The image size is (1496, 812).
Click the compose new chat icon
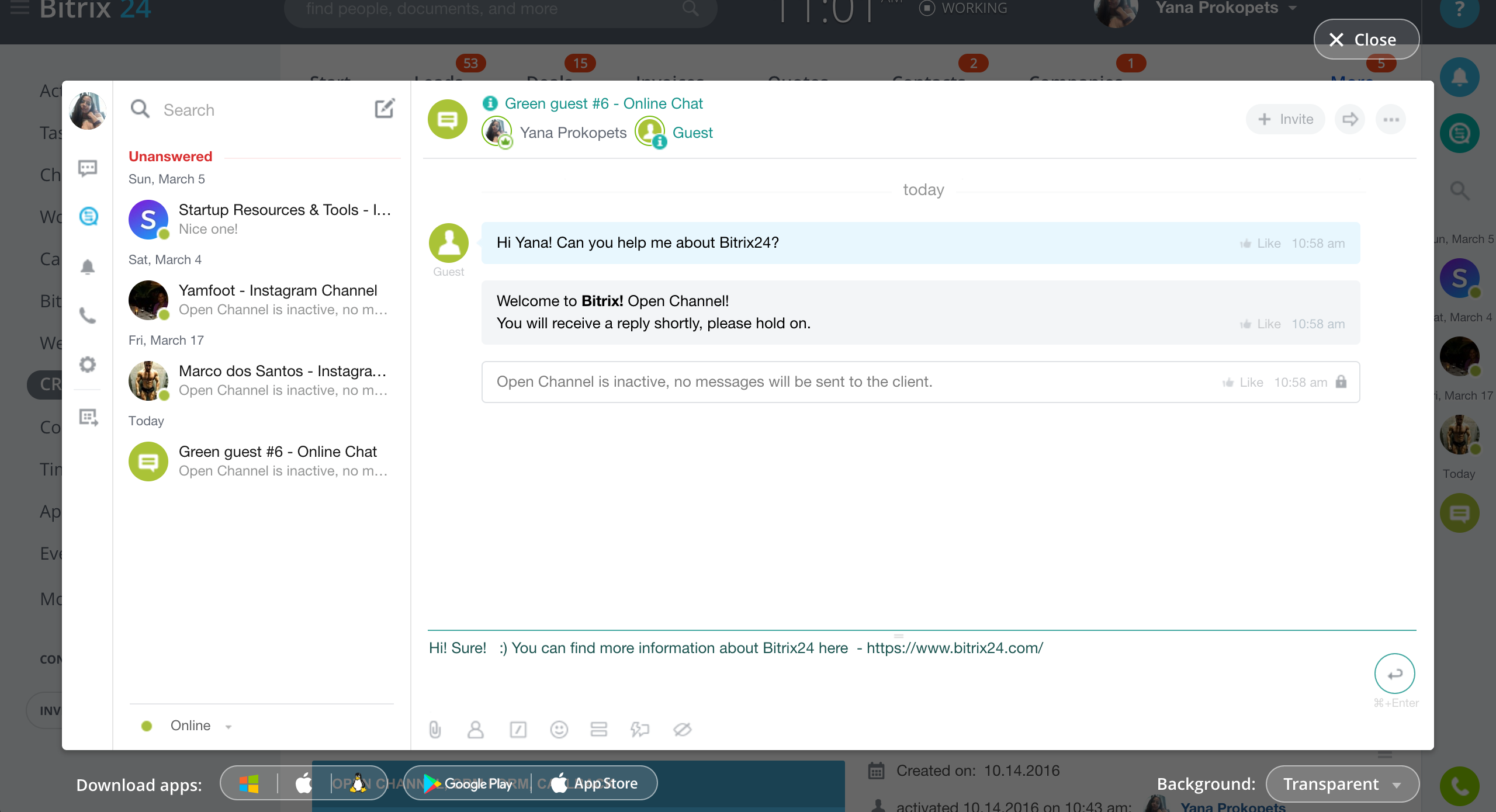click(385, 109)
